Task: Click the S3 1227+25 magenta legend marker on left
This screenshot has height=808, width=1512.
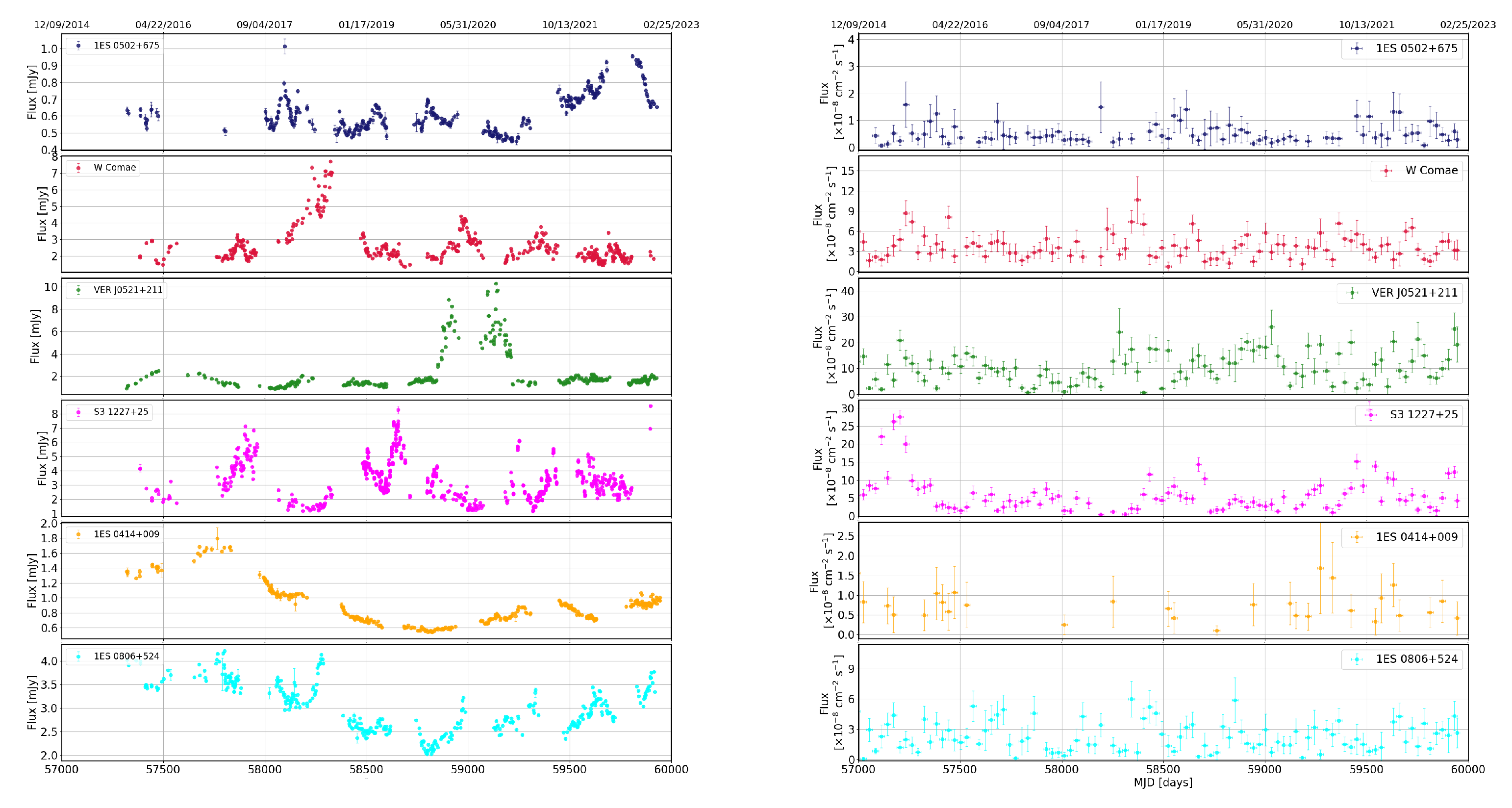Action: 78,412
